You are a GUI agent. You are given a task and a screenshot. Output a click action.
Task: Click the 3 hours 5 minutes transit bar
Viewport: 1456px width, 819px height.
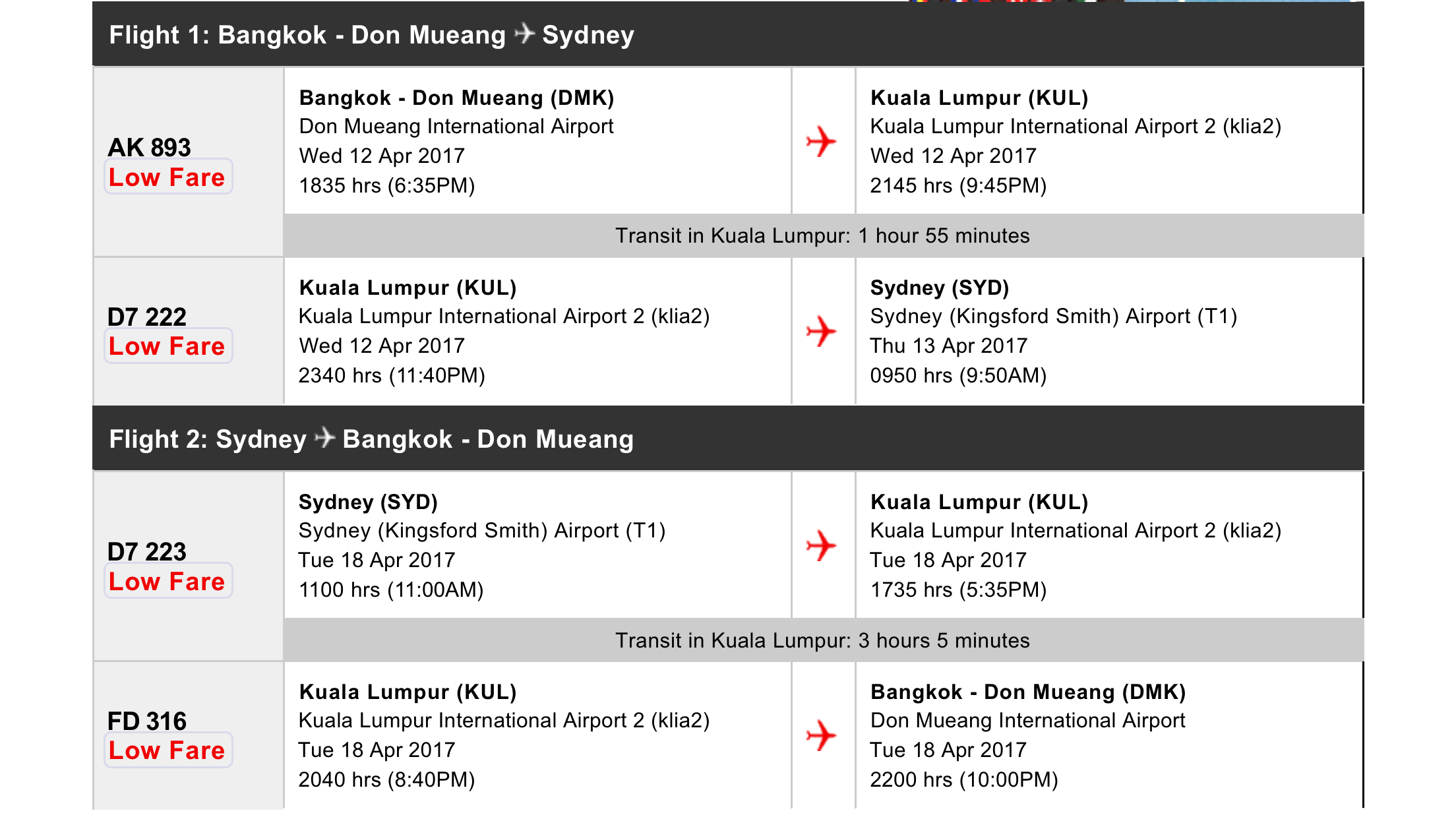824,640
